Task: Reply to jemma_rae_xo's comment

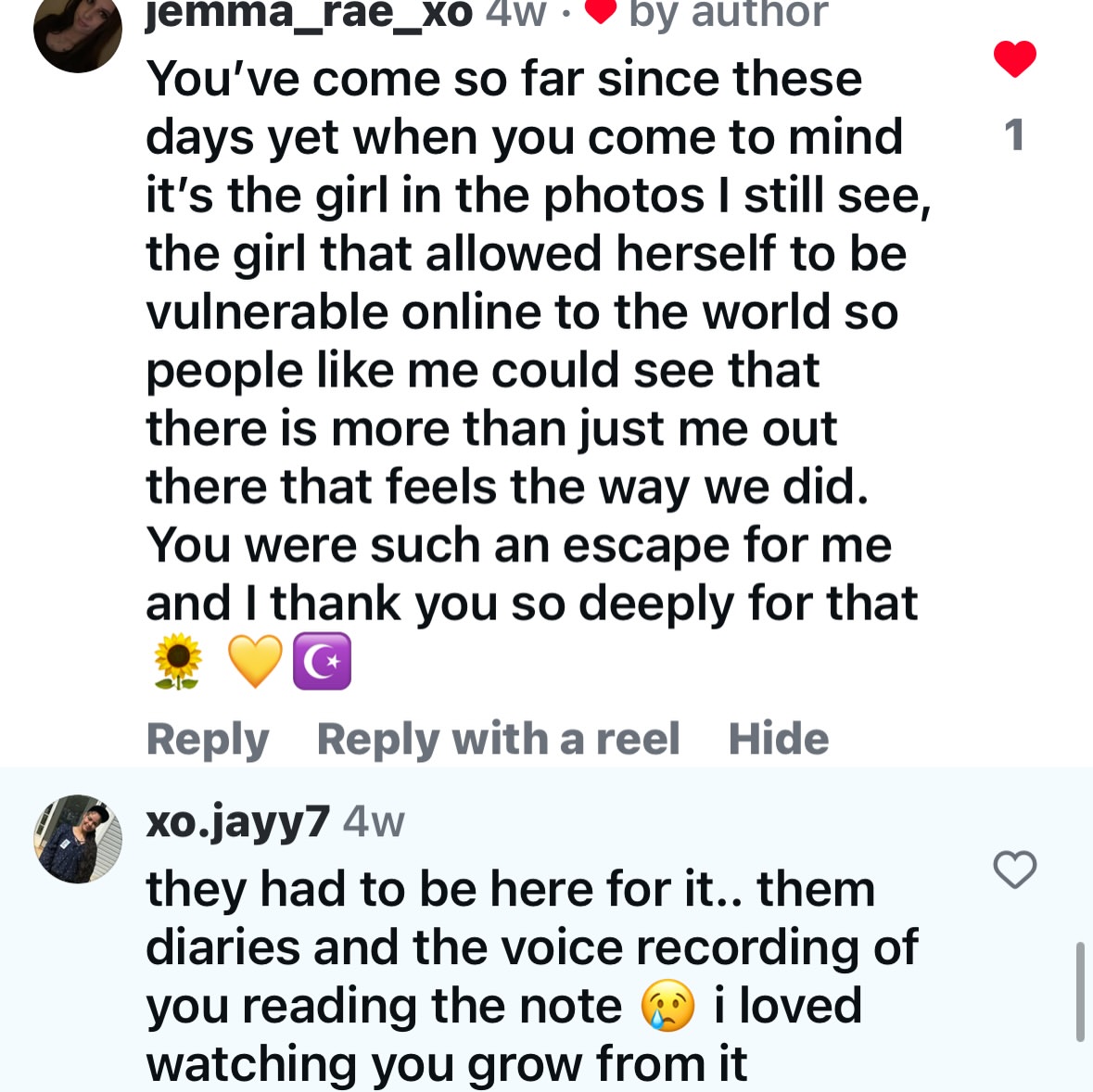Action: click(x=208, y=740)
